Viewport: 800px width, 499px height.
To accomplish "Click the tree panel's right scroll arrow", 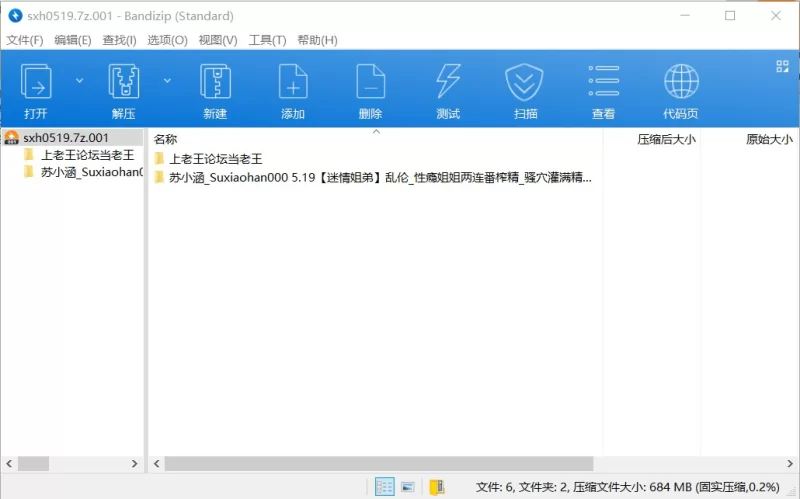I will coord(135,463).
